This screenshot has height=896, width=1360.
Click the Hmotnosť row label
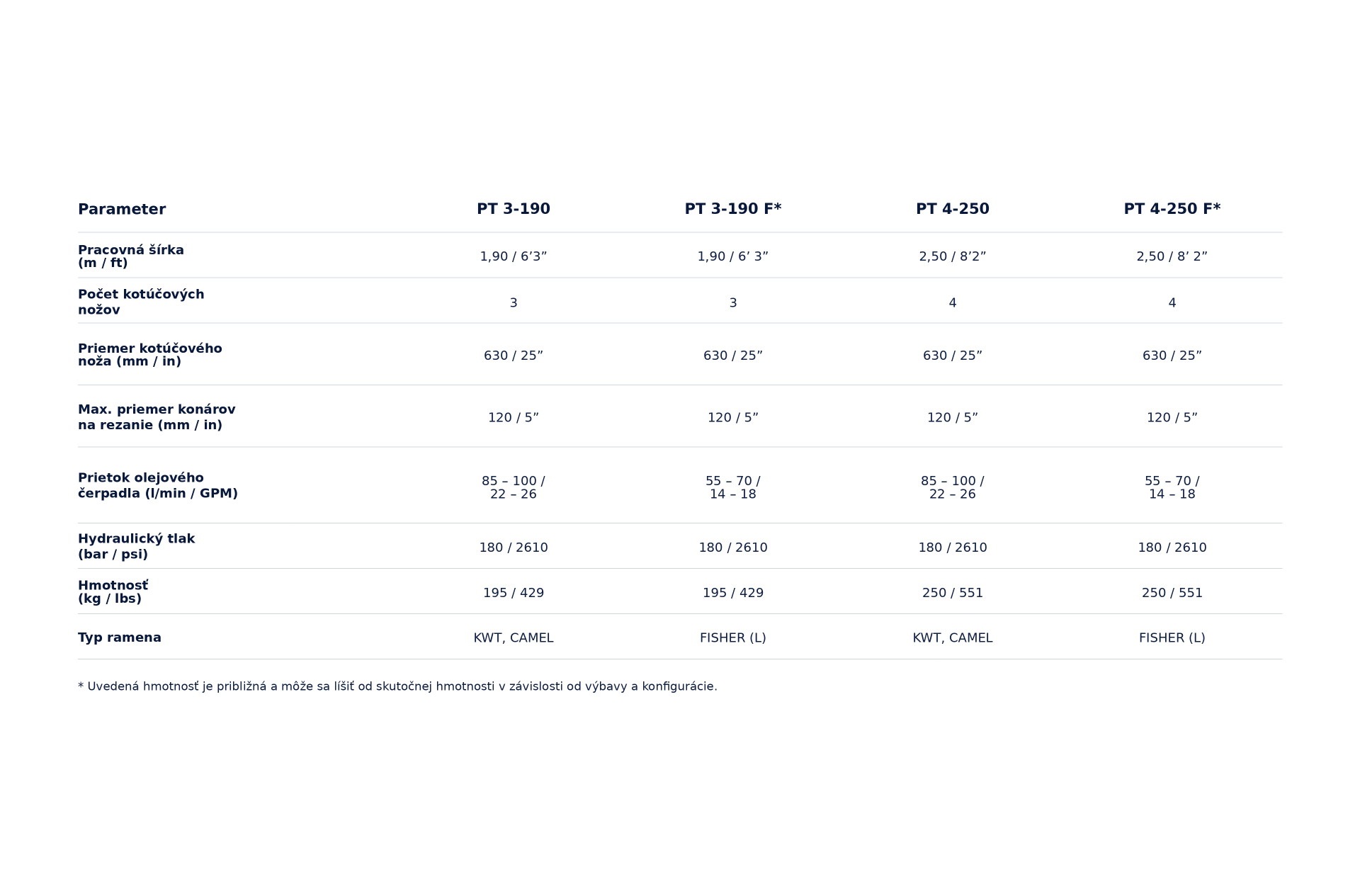point(113,592)
